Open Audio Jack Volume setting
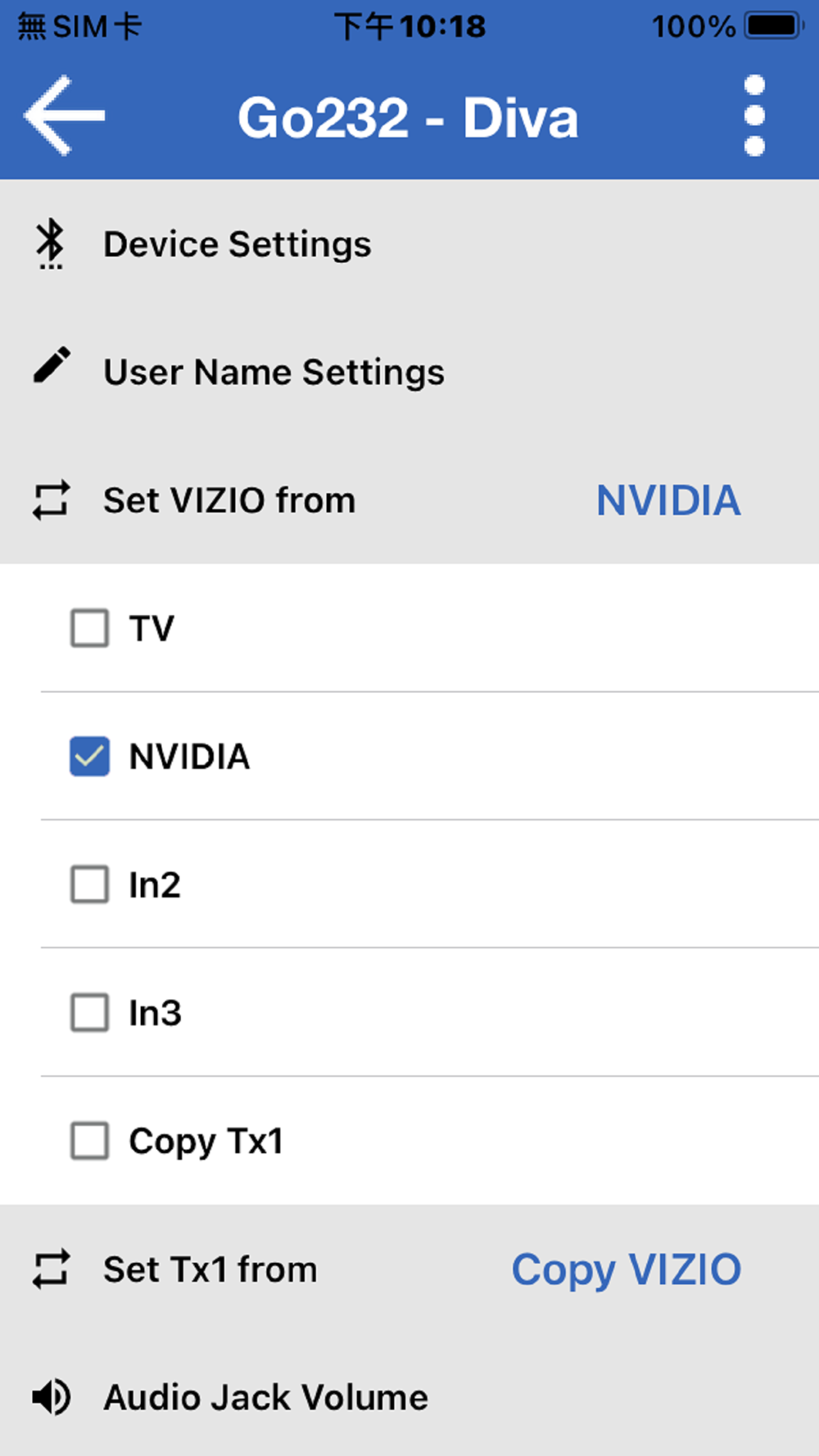Image resolution: width=819 pixels, height=1456 pixels. point(265,1397)
